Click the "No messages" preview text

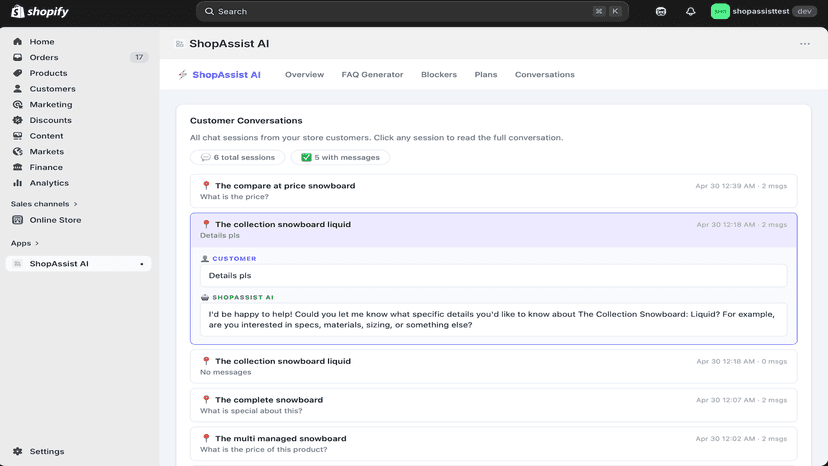225,372
